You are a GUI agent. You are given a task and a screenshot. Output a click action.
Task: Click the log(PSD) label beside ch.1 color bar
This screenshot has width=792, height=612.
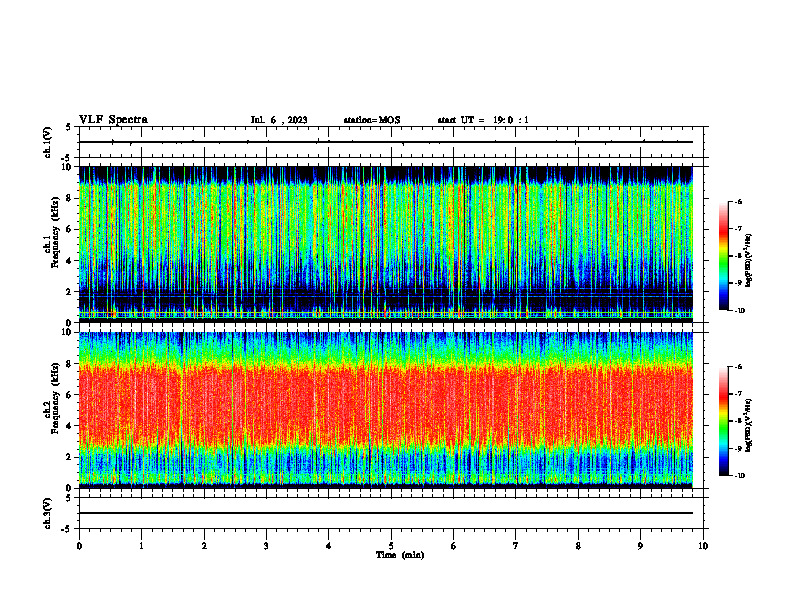(749, 261)
